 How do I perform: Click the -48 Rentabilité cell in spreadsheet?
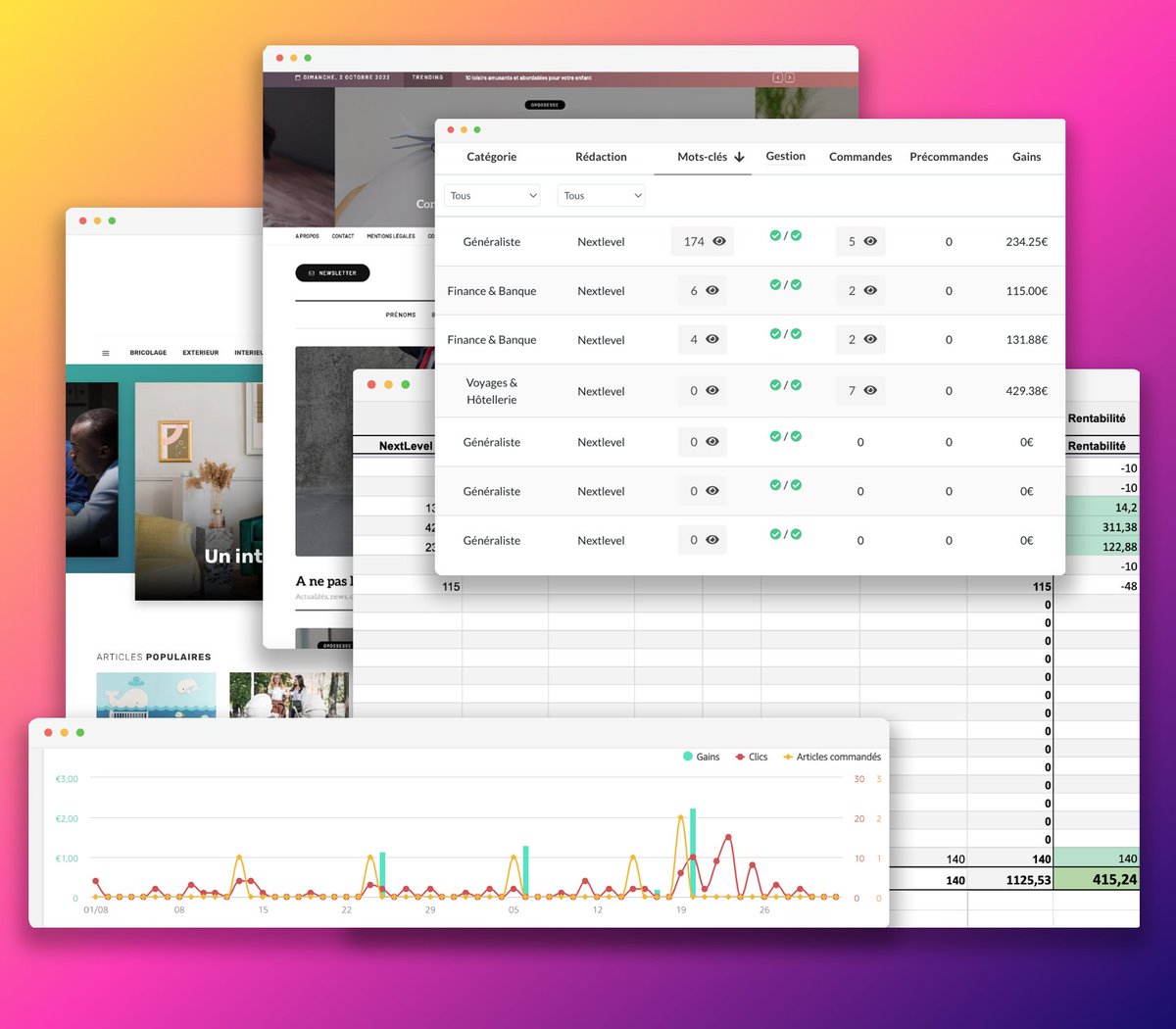[x=1097, y=586]
